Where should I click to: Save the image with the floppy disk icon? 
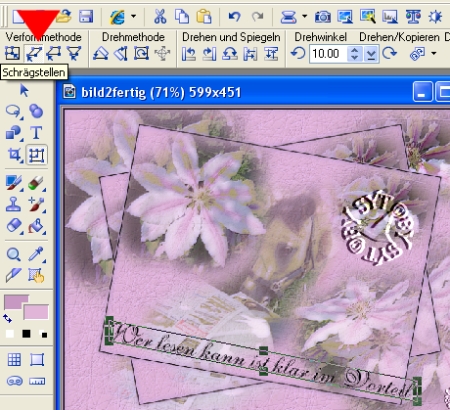tap(86, 16)
